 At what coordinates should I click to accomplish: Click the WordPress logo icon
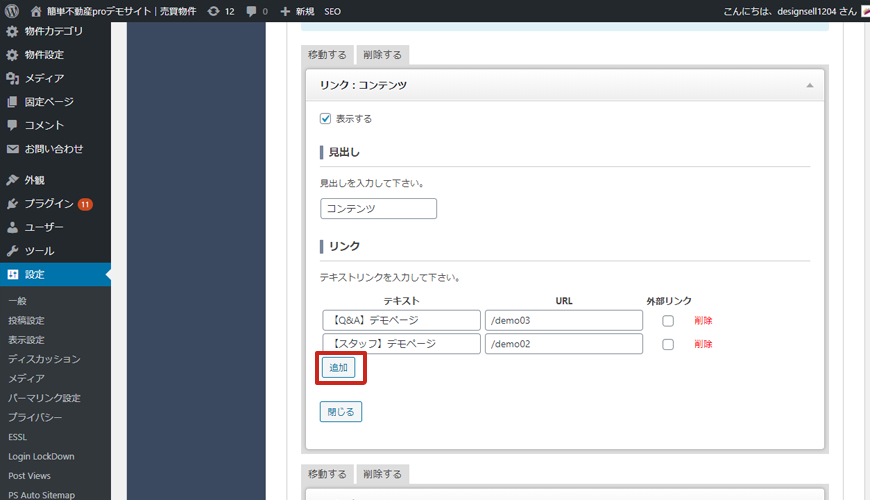12,11
